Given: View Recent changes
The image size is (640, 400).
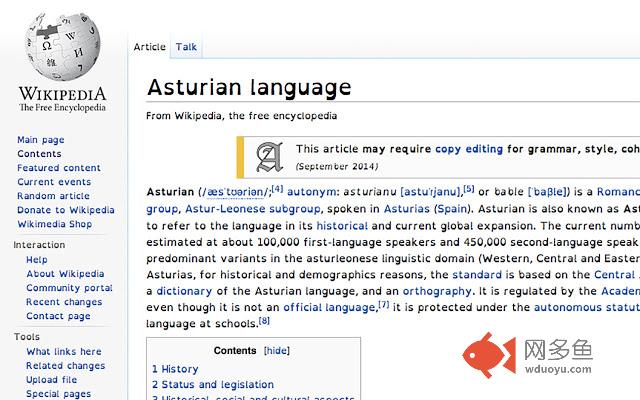Looking at the screenshot, I should click(64, 302).
